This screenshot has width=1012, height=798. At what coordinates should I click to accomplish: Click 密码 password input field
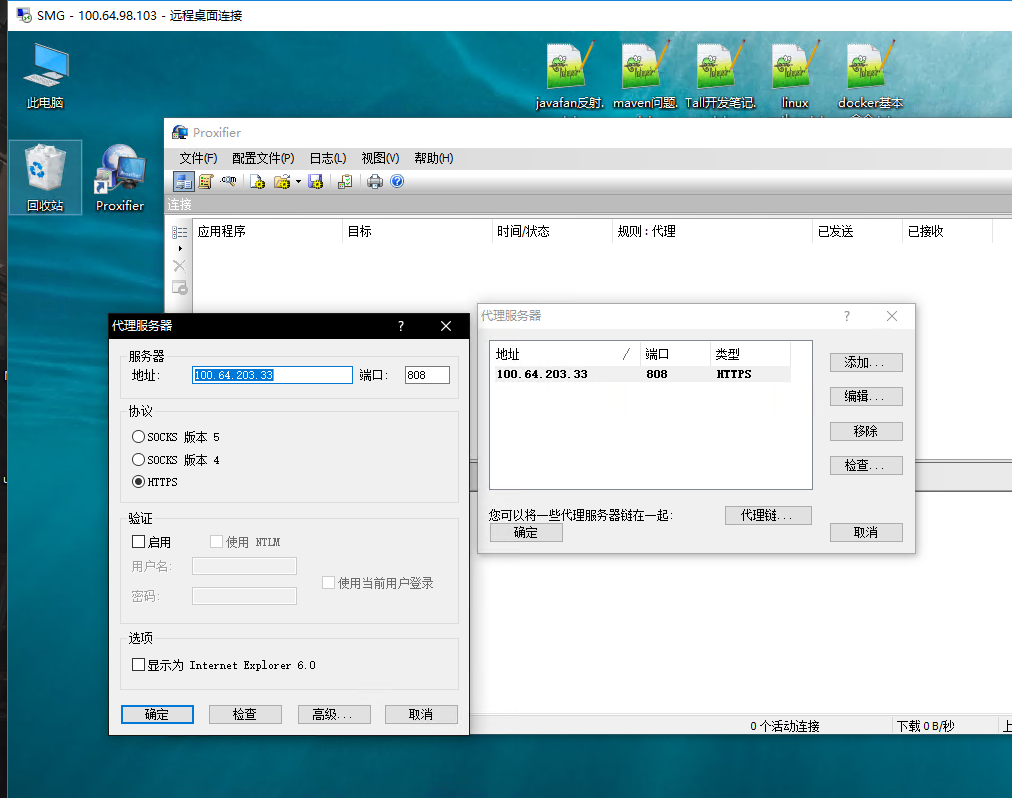(245, 596)
